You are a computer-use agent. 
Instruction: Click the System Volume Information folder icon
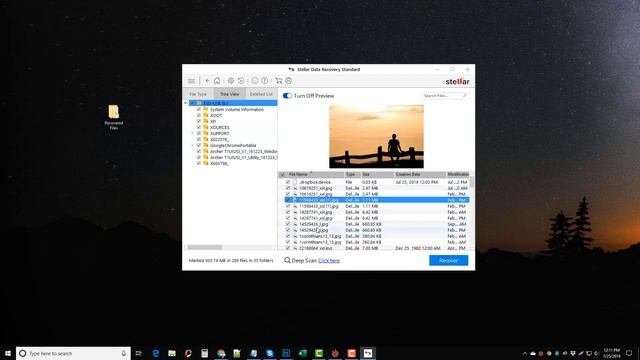tap(206, 109)
